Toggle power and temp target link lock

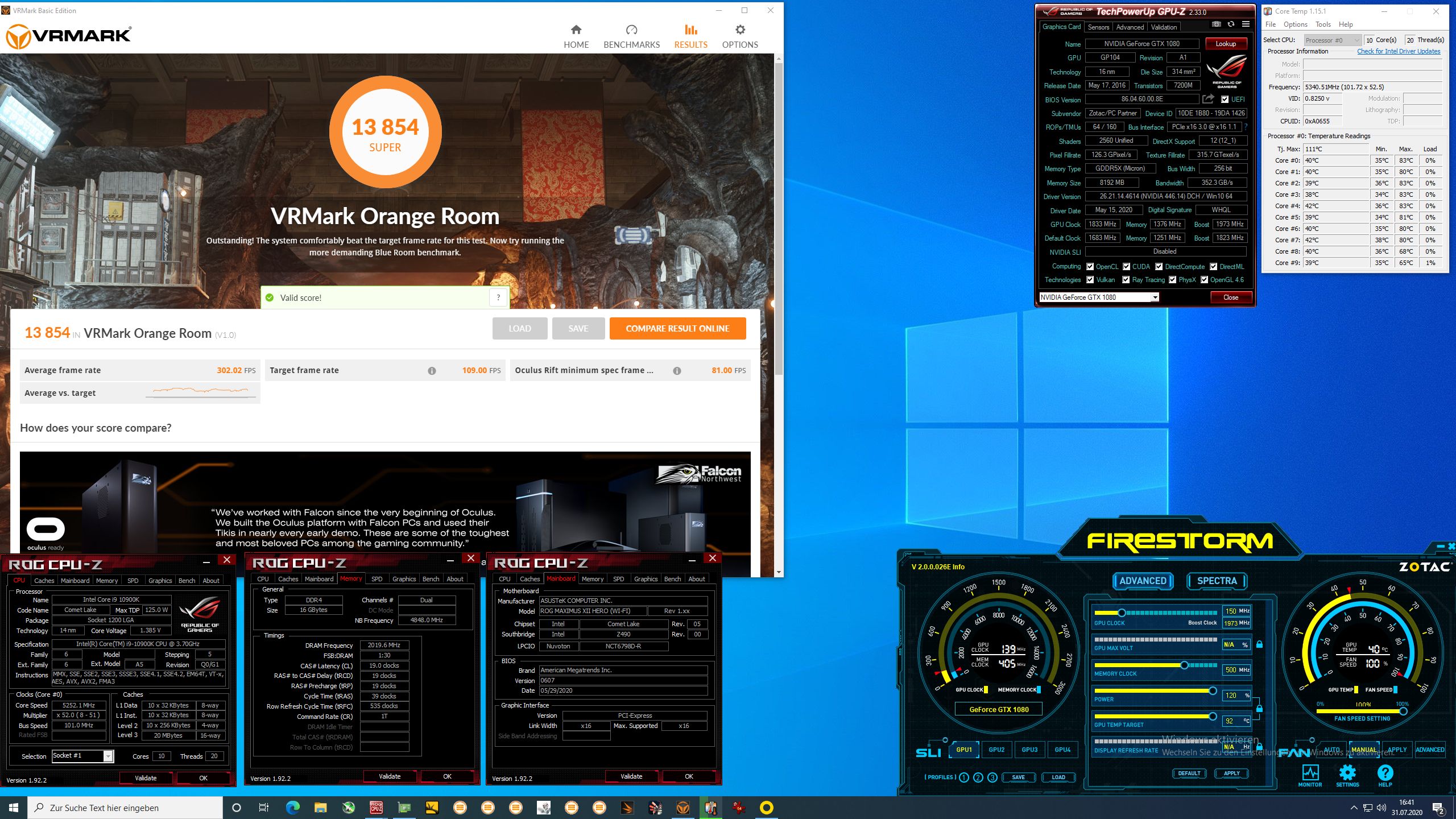[1259, 709]
